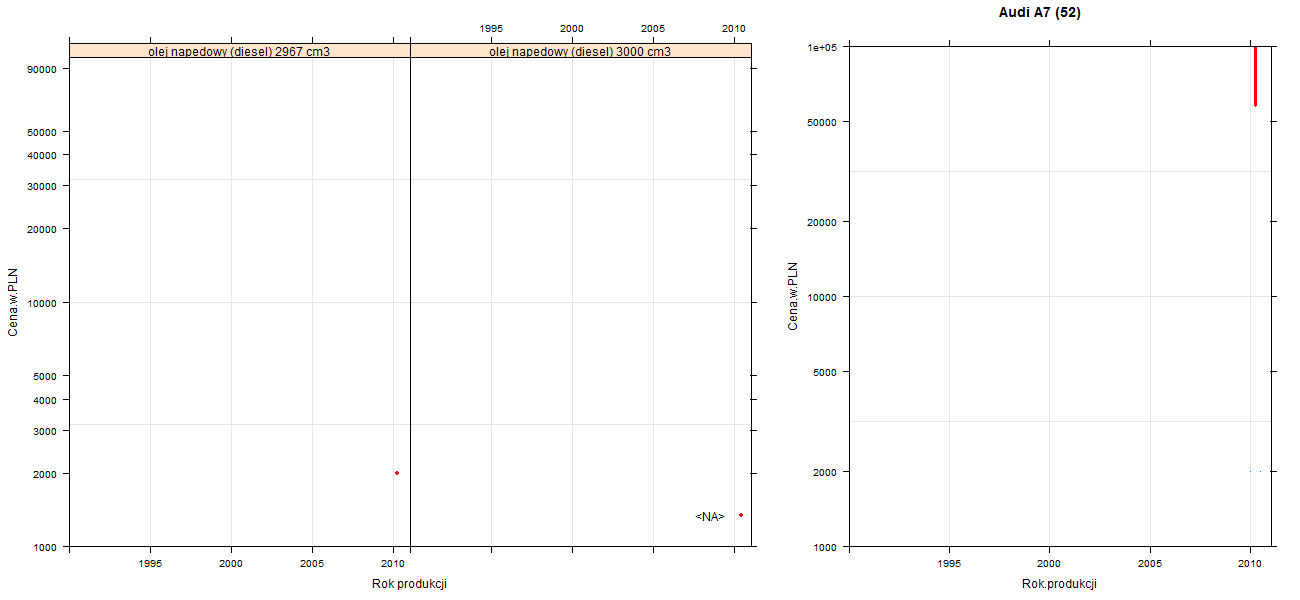The image size is (1300, 600).
Task: Click year '2010' under the 2967 cm3 panel
Action: pyautogui.click(x=393, y=564)
